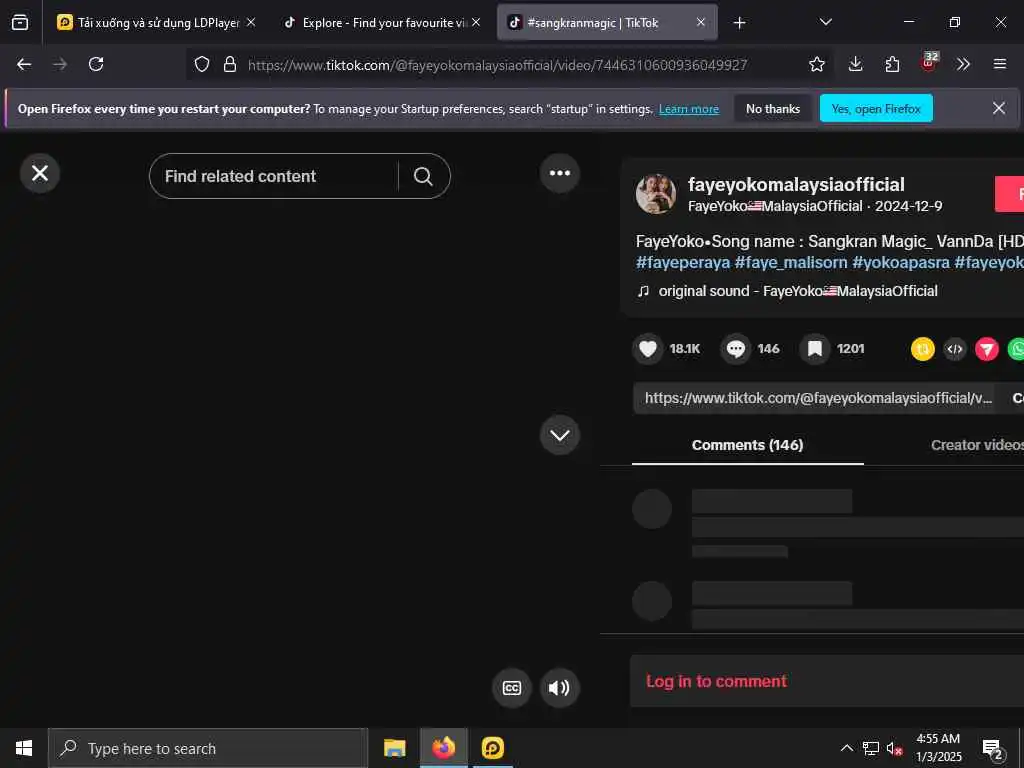Click the yellow repost share icon
This screenshot has width=1024, height=768.
923,349
